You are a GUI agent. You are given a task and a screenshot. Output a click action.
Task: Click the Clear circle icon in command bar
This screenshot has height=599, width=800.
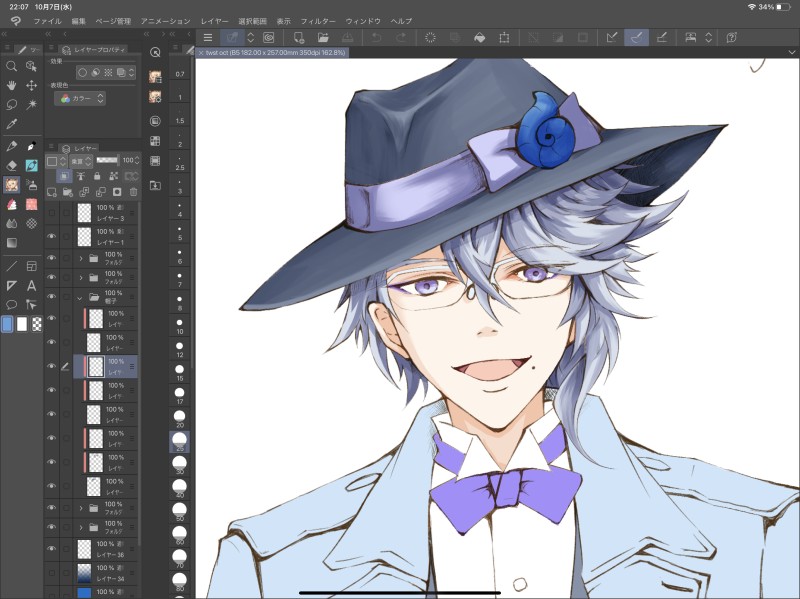pos(430,37)
